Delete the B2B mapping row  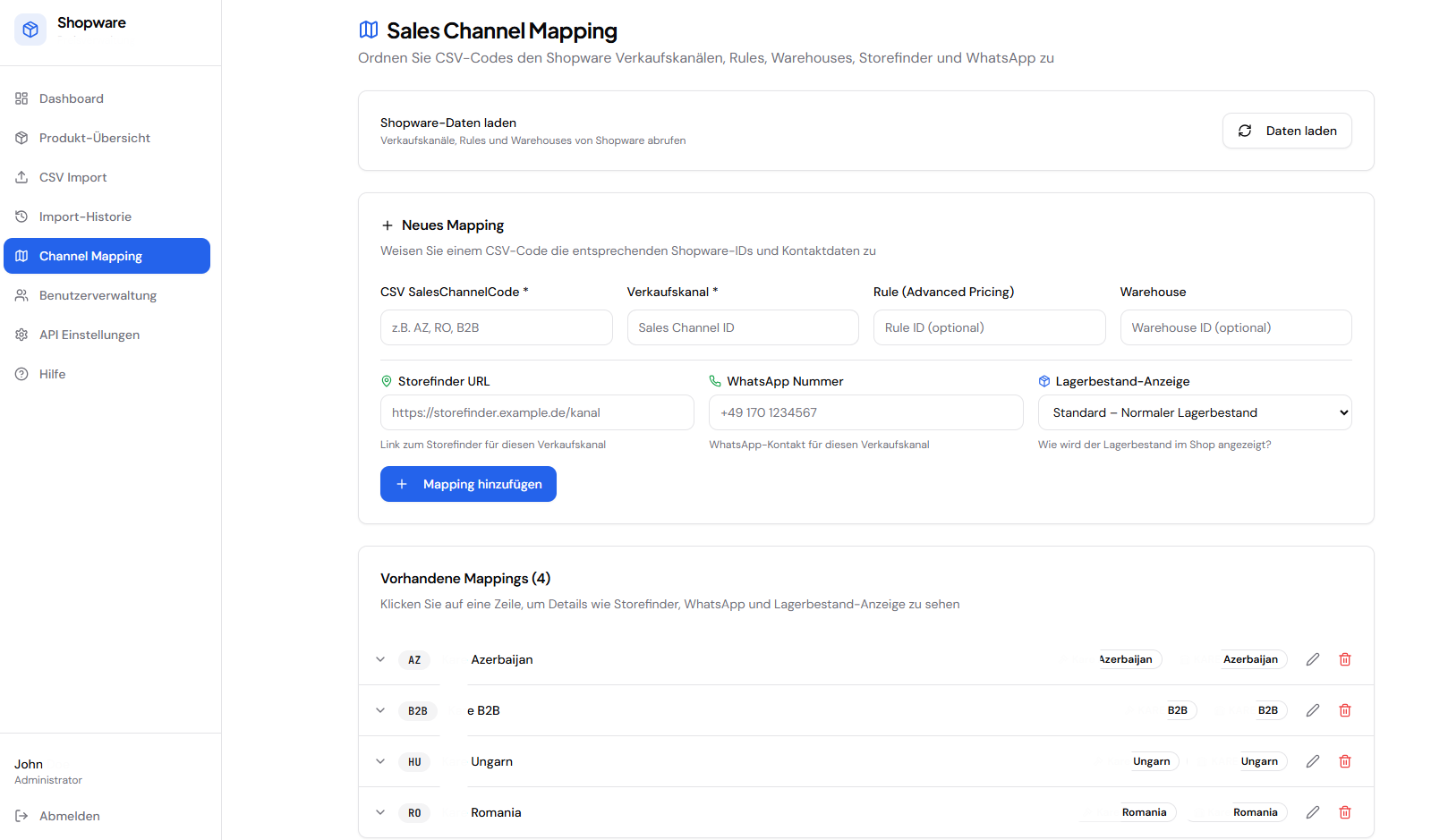point(1345,710)
